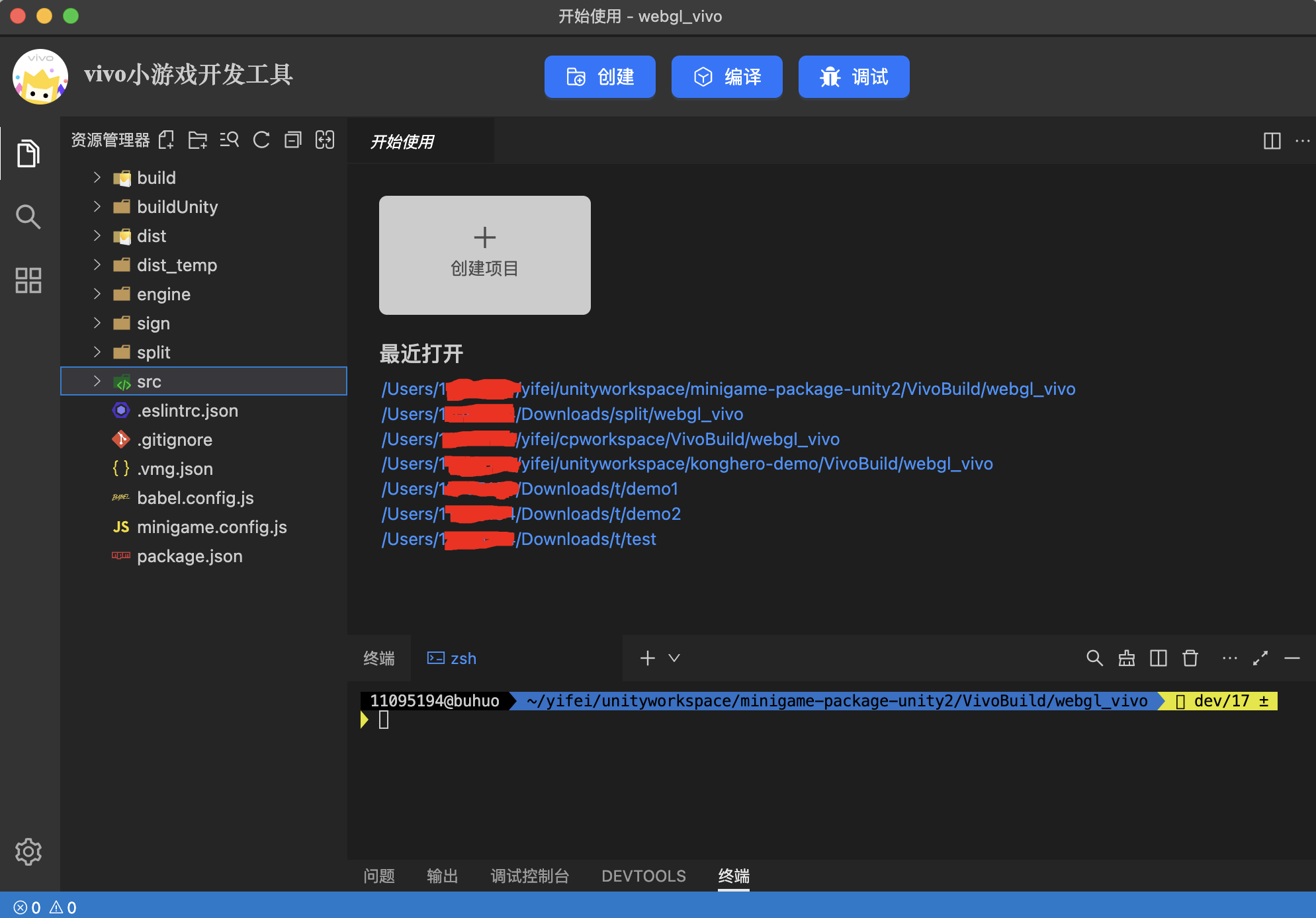The image size is (1316, 918).
Task: Open recent konghero-demo webgl_vivo link
Action: tap(687, 464)
